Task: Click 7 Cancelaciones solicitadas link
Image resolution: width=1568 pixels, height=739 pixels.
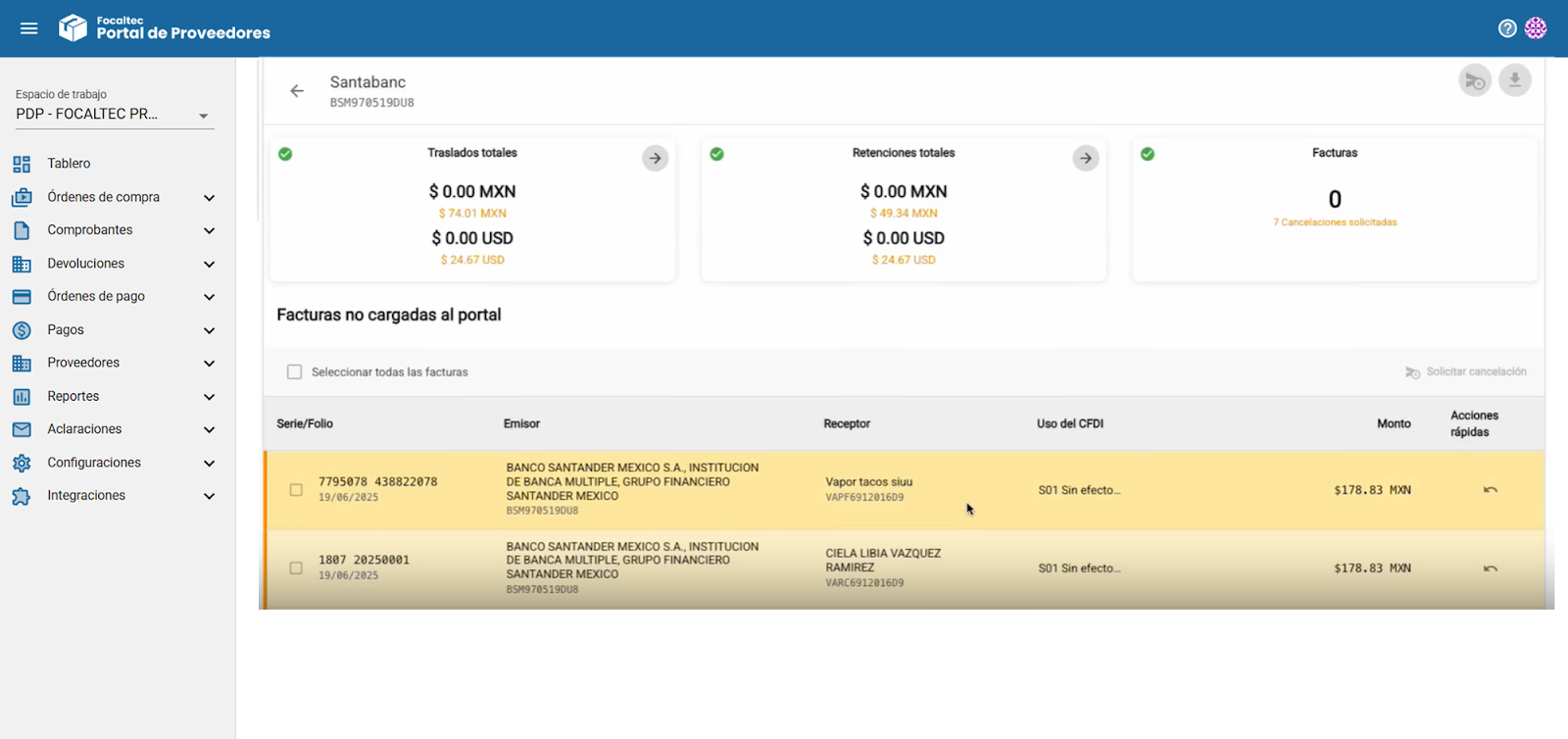Action: coord(1335,222)
